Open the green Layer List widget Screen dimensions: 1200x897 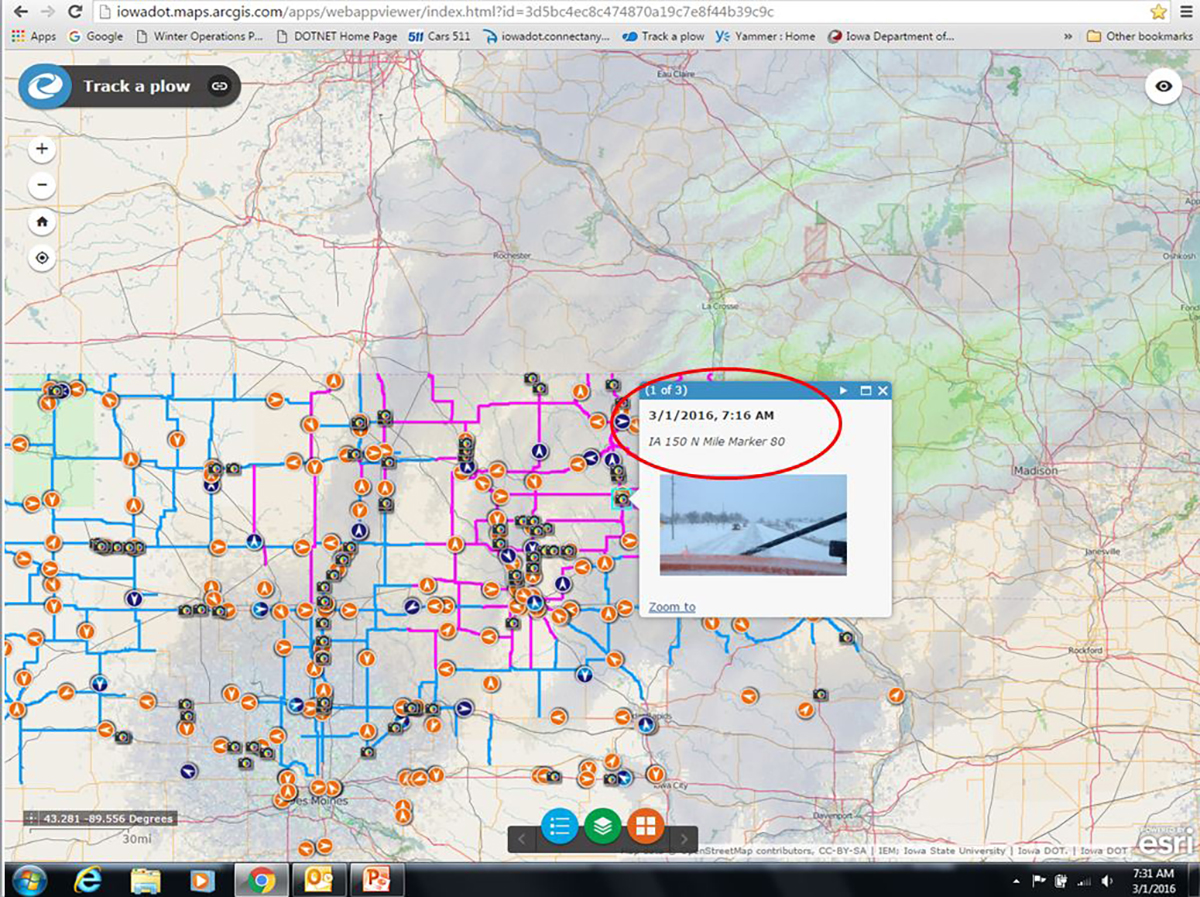point(603,827)
